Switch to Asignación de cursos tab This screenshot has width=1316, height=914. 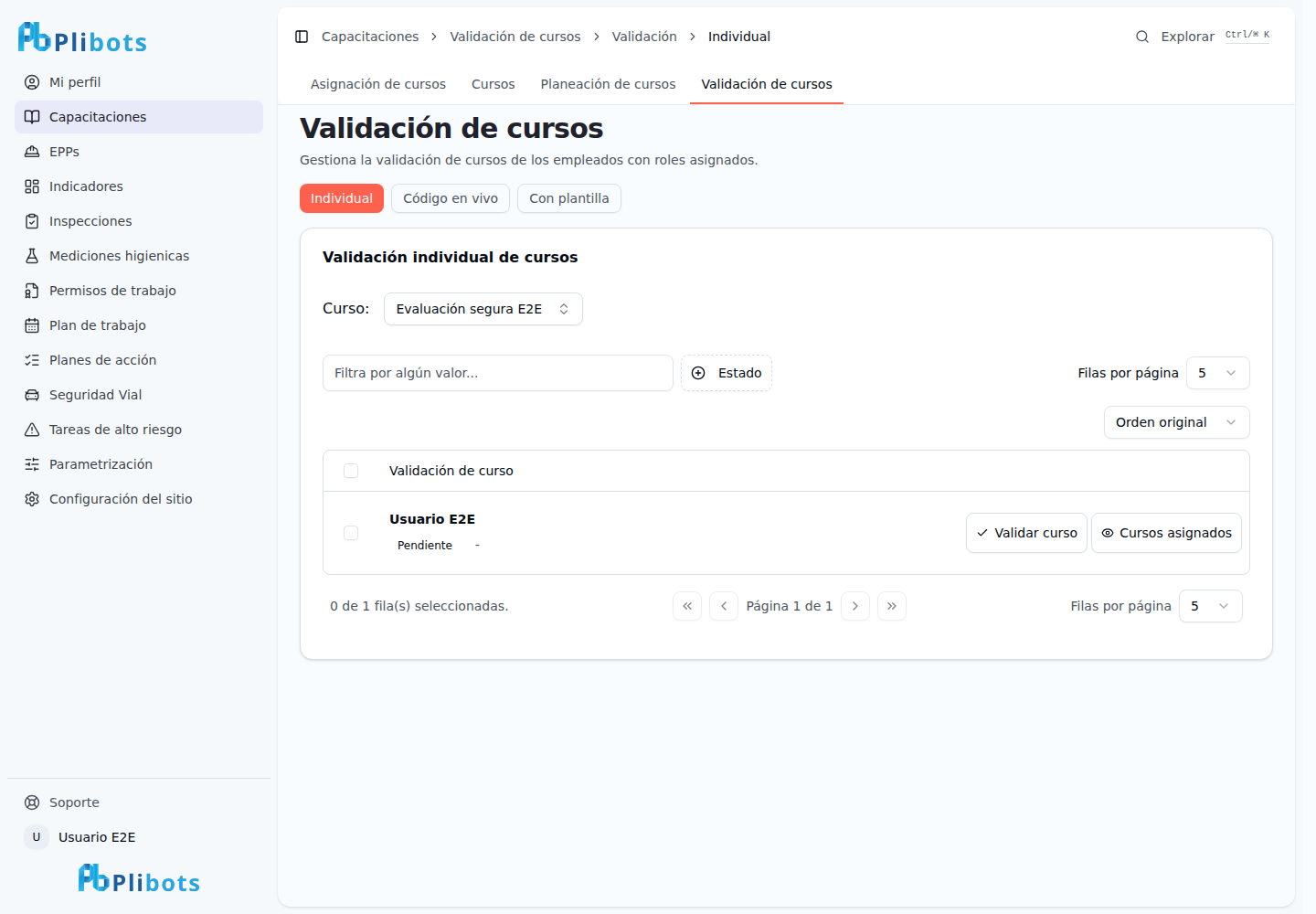point(378,84)
